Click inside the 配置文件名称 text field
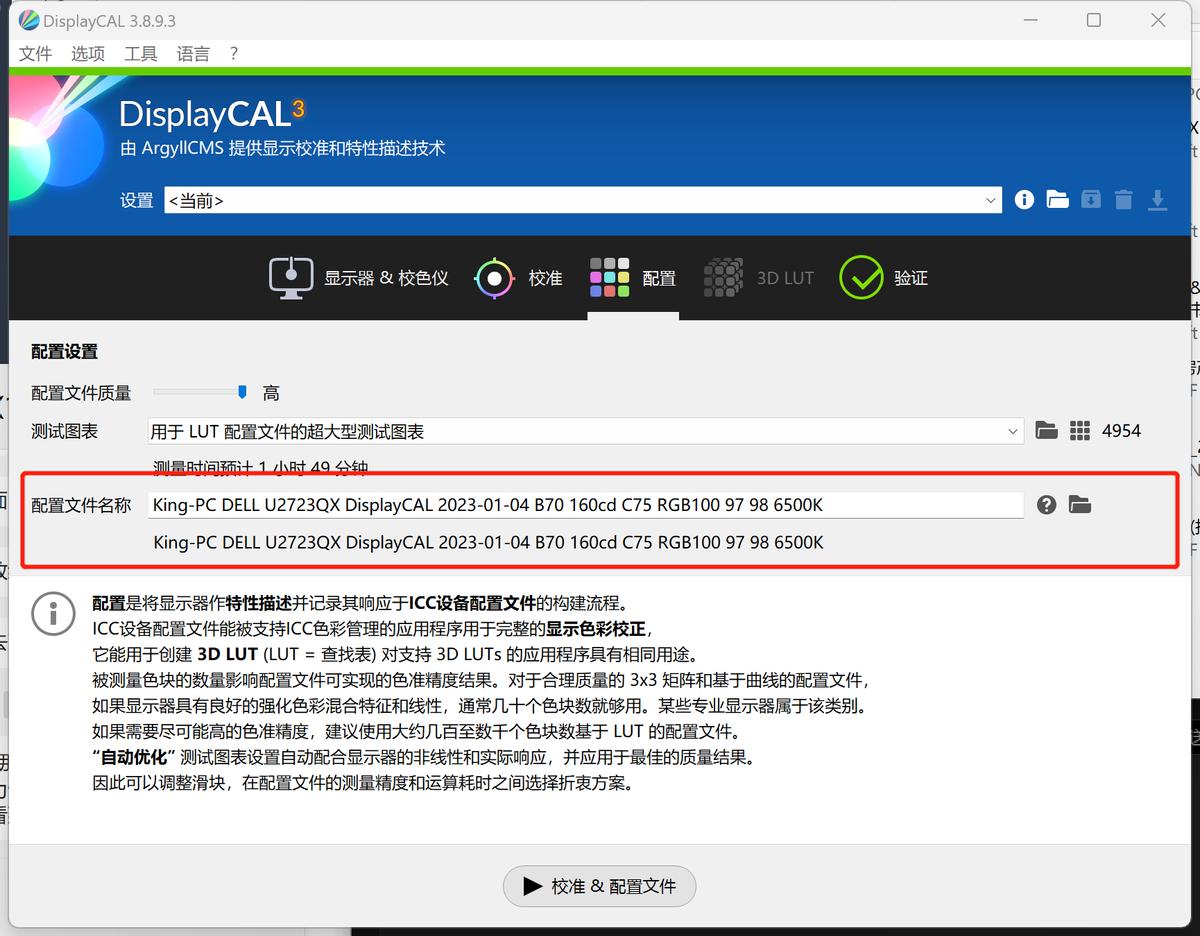 point(500,505)
